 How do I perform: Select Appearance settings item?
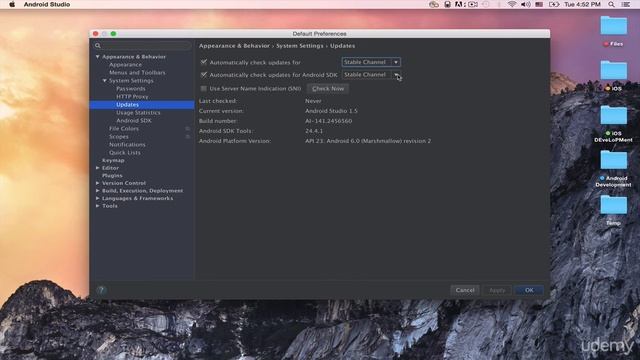pos(125,64)
